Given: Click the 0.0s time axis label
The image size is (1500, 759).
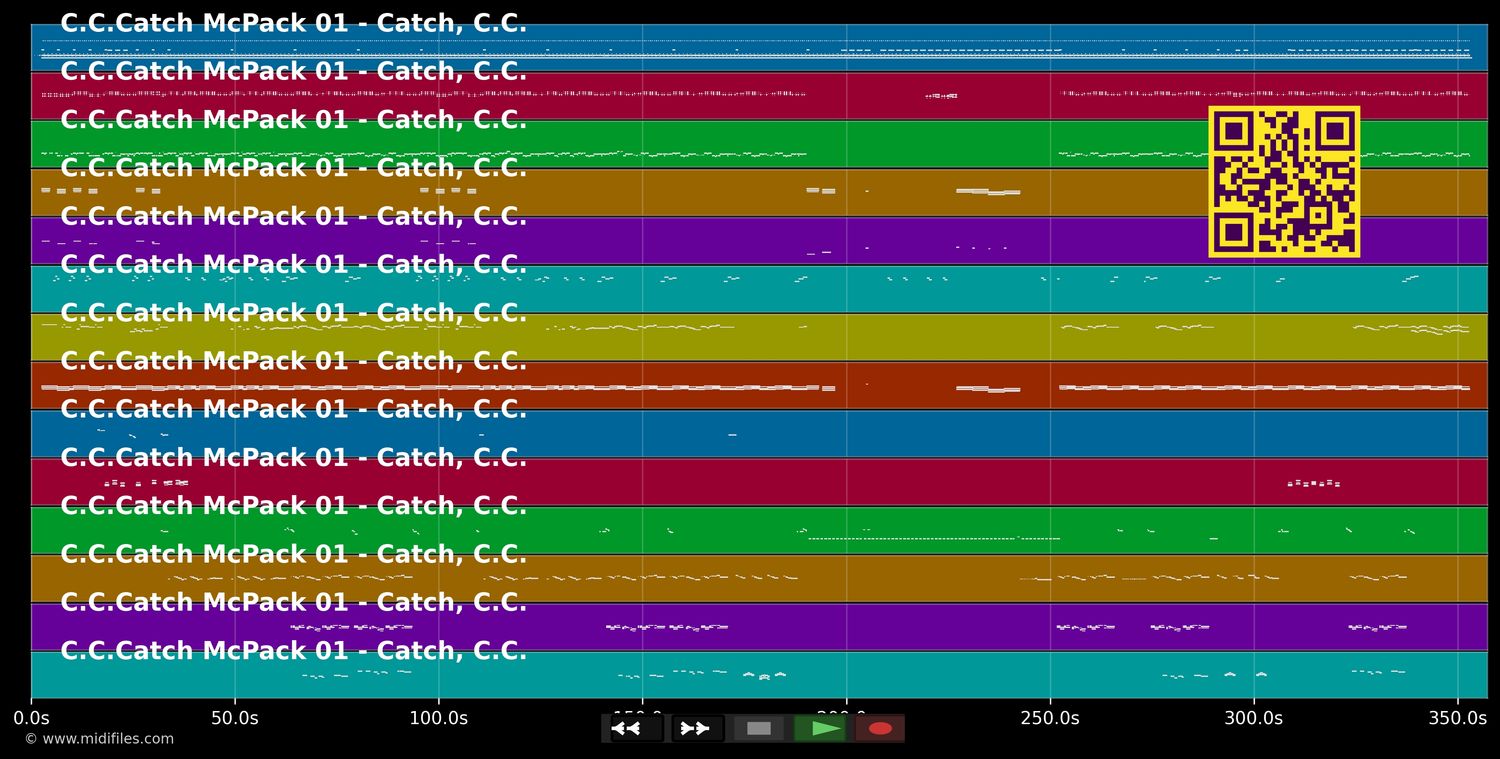Looking at the screenshot, I should coord(31,718).
